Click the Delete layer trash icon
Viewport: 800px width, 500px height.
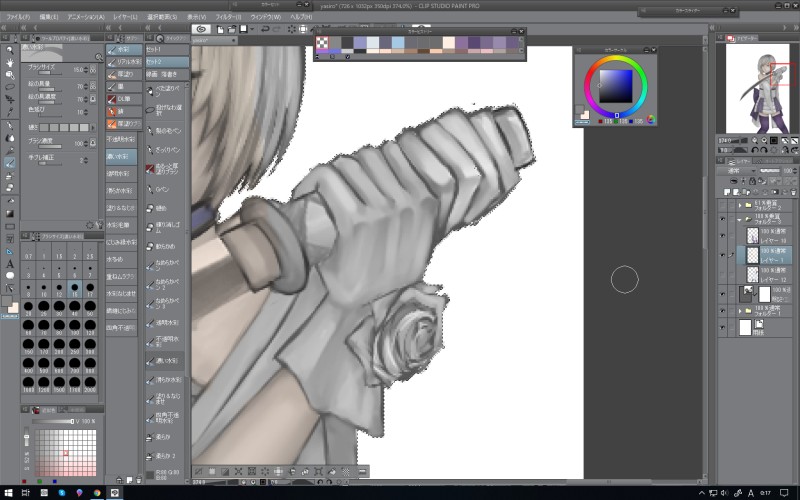tap(793, 192)
